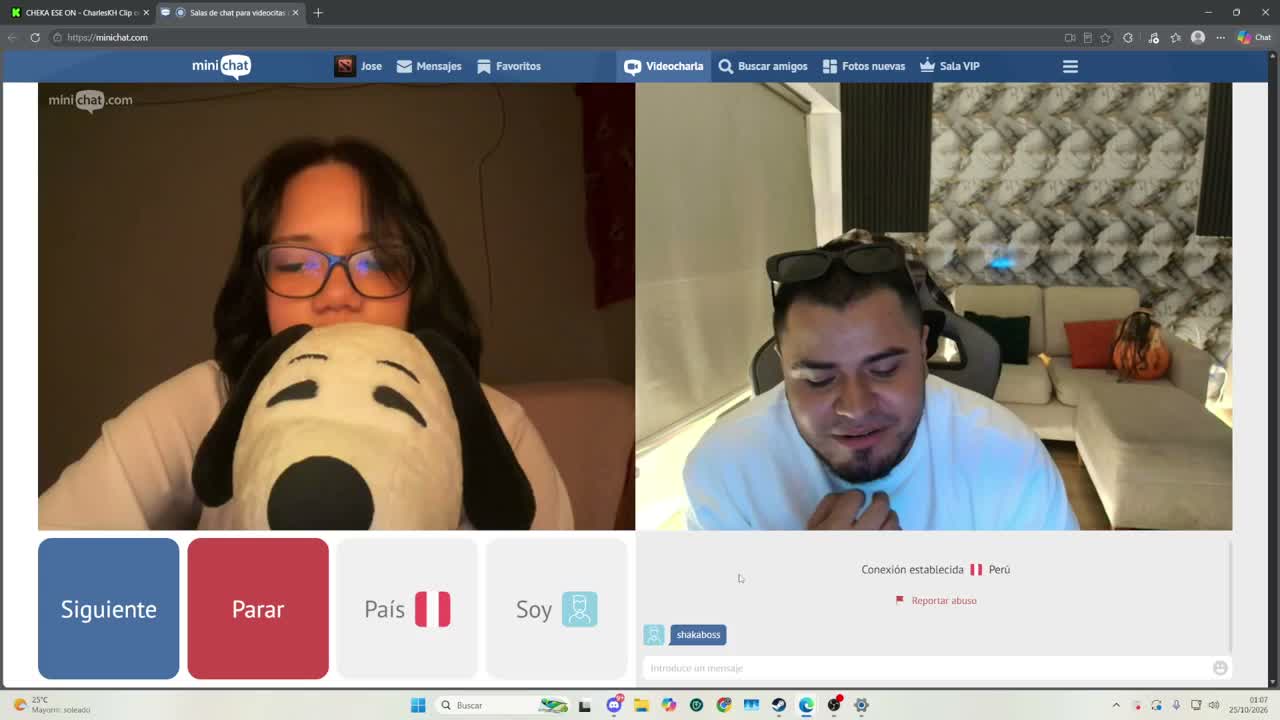
Task: Close the CHEKA ESE ON tab
Action: pyautogui.click(x=146, y=12)
